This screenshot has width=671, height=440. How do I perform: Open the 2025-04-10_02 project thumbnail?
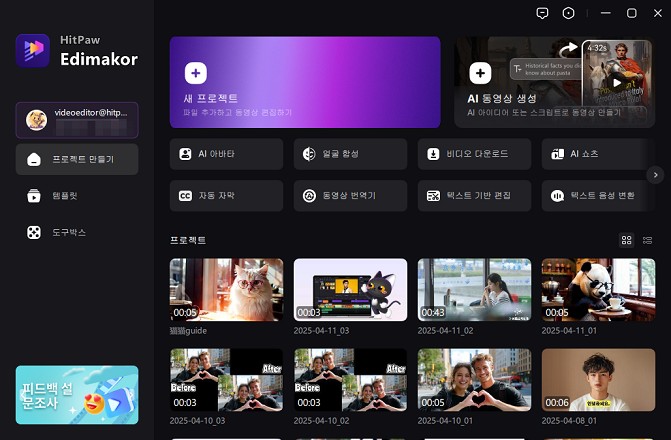pyautogui.click(x=350, y=380)
